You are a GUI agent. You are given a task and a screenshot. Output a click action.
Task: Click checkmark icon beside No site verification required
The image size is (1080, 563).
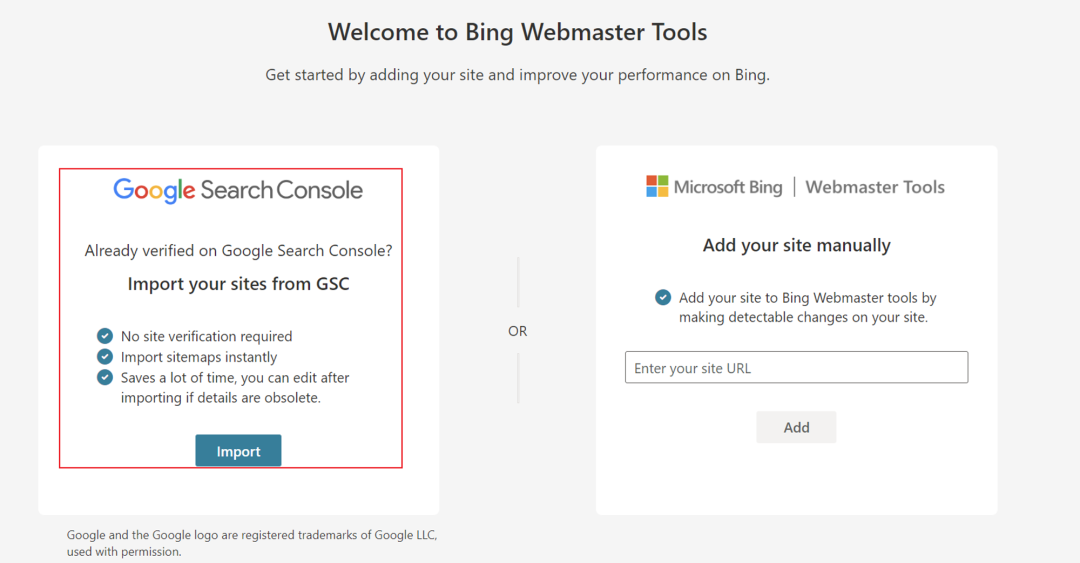pyautogui.click(x=105, y=336)
